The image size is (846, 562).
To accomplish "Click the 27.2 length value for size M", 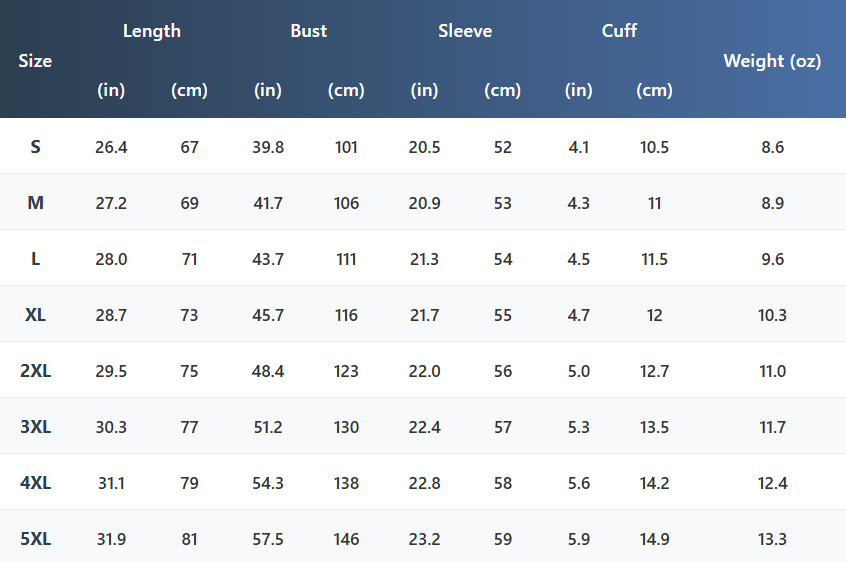I will [111, 203].
